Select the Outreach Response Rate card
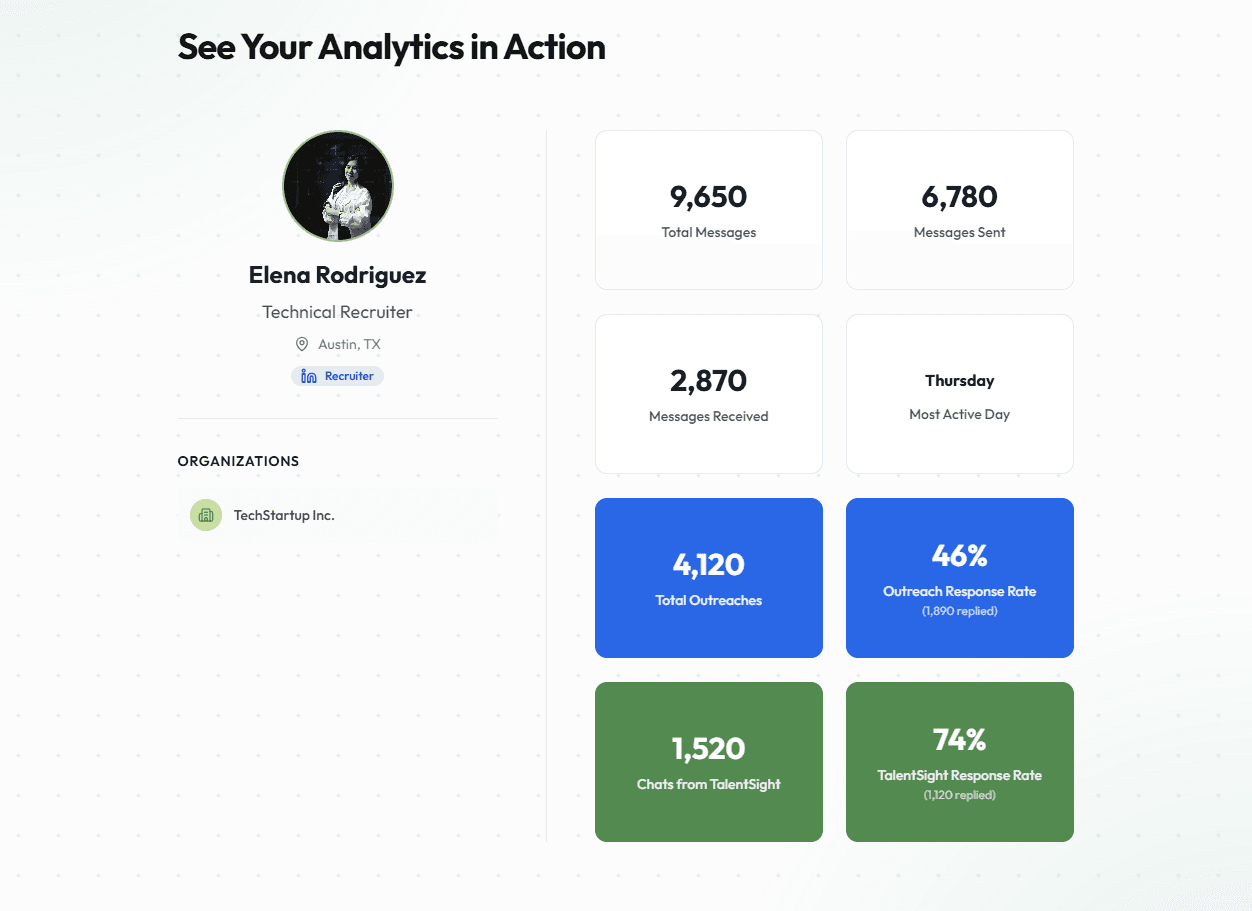The height and width of the screenshot is (911, 1252). coord(959,578)
